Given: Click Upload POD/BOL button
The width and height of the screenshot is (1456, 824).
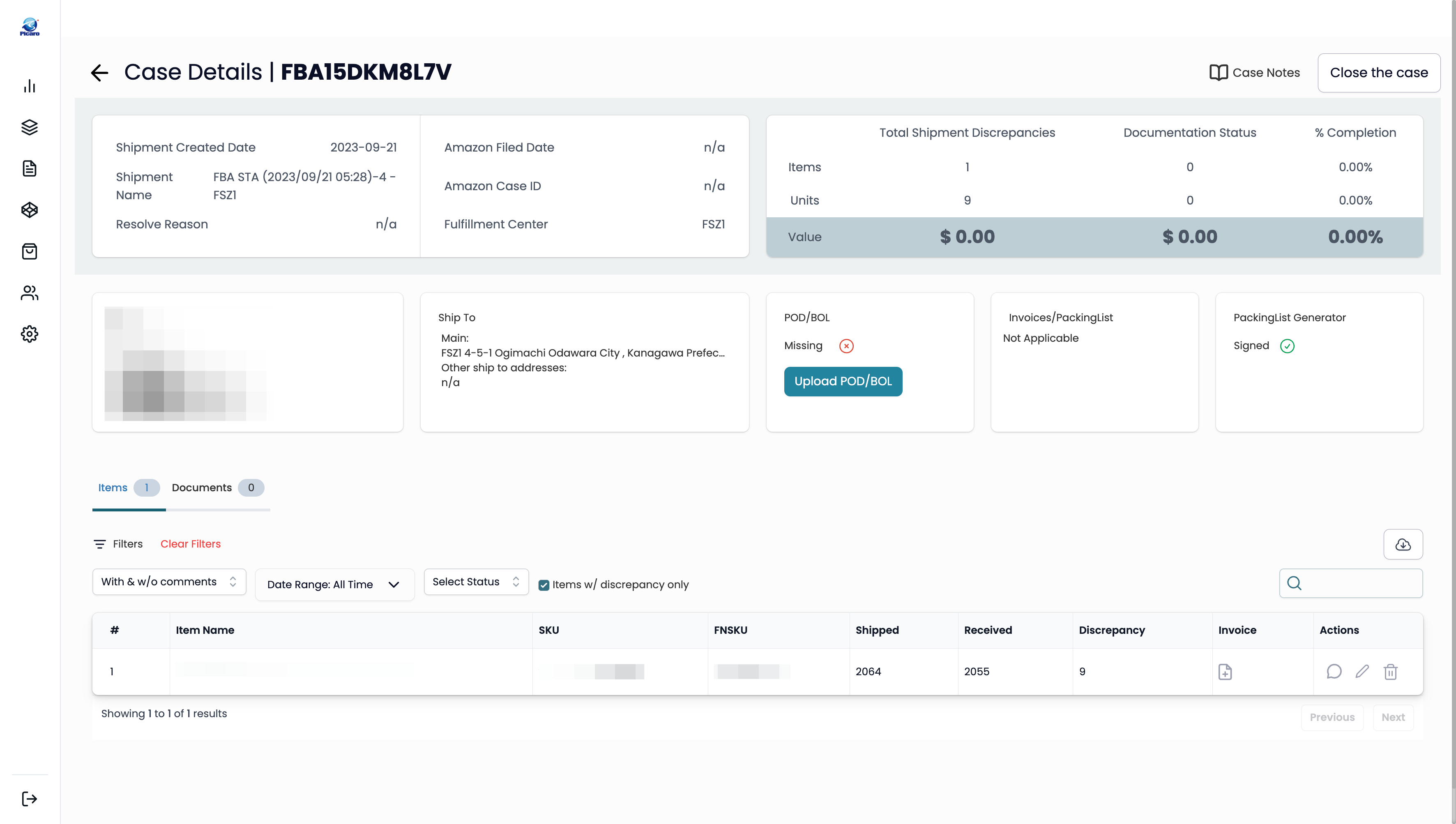Looking at the screenshot, I should (x=843, y=382).
